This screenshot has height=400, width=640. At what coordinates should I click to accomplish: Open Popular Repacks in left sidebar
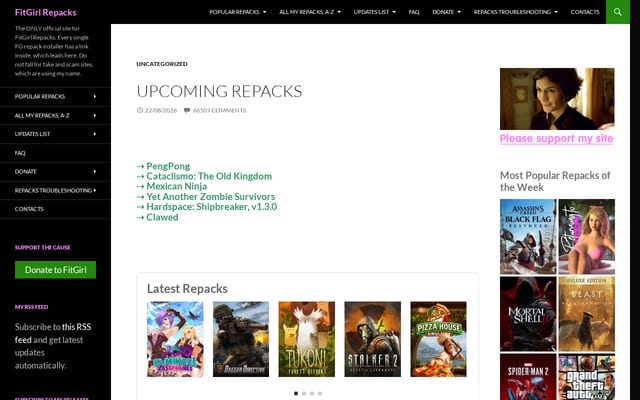click(x=40, y=96)
